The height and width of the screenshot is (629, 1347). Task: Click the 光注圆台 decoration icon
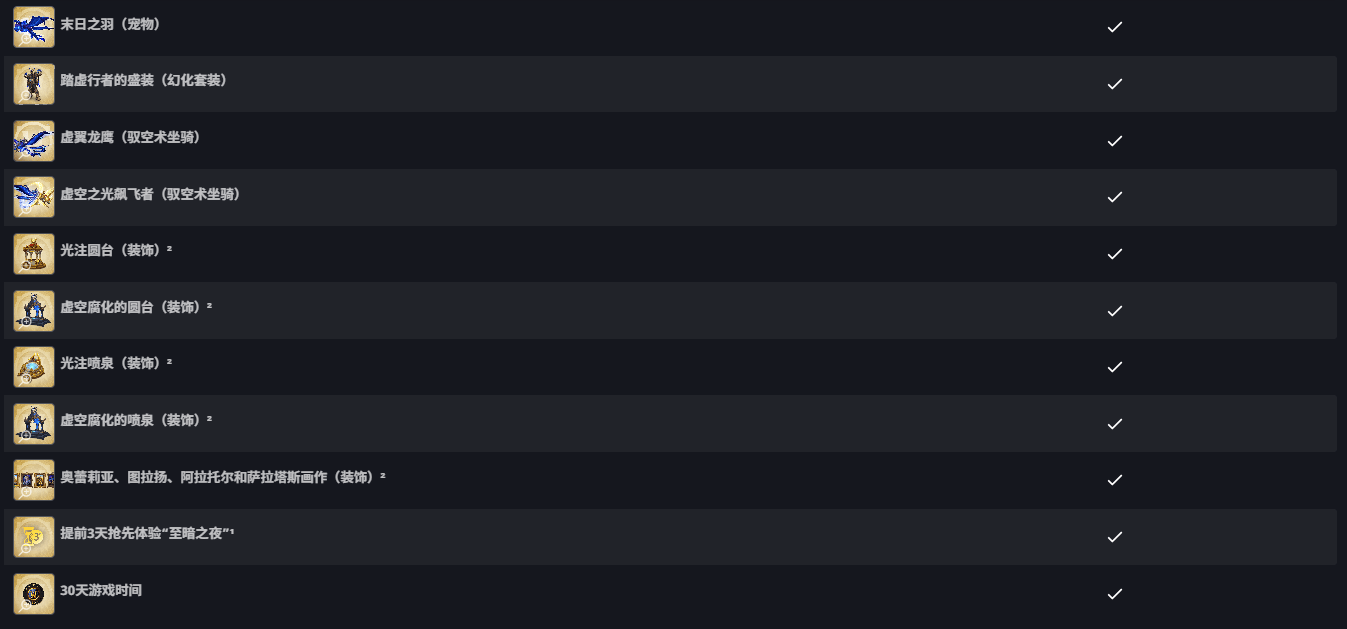point(33,254)
